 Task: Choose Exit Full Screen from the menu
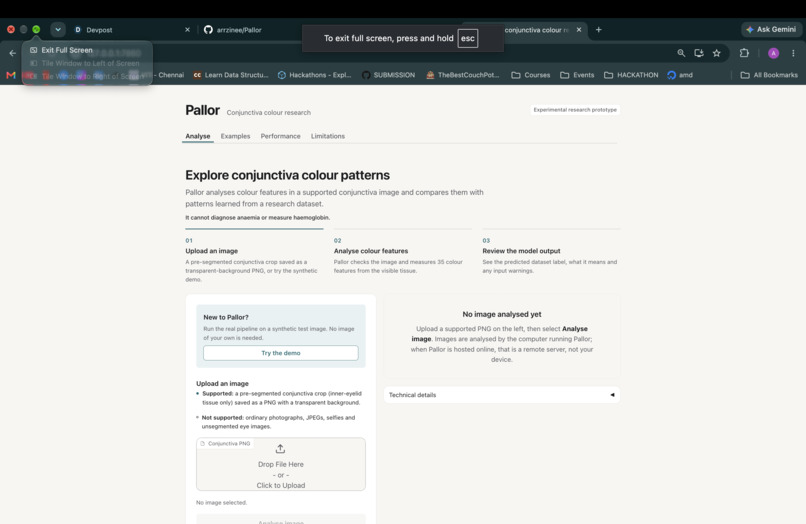click(x=67, y=50)
